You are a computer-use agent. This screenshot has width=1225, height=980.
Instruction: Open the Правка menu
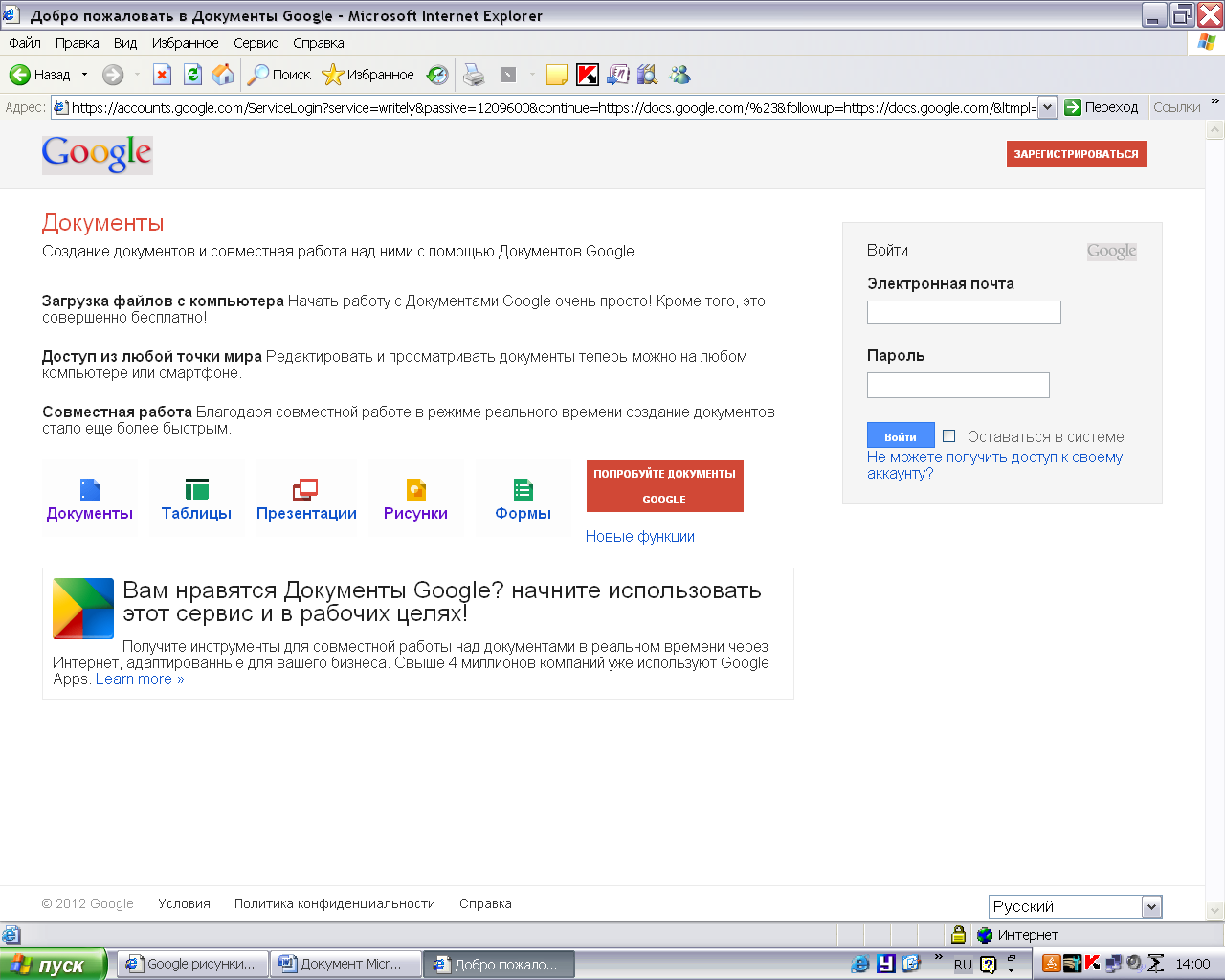pos(77,43)
